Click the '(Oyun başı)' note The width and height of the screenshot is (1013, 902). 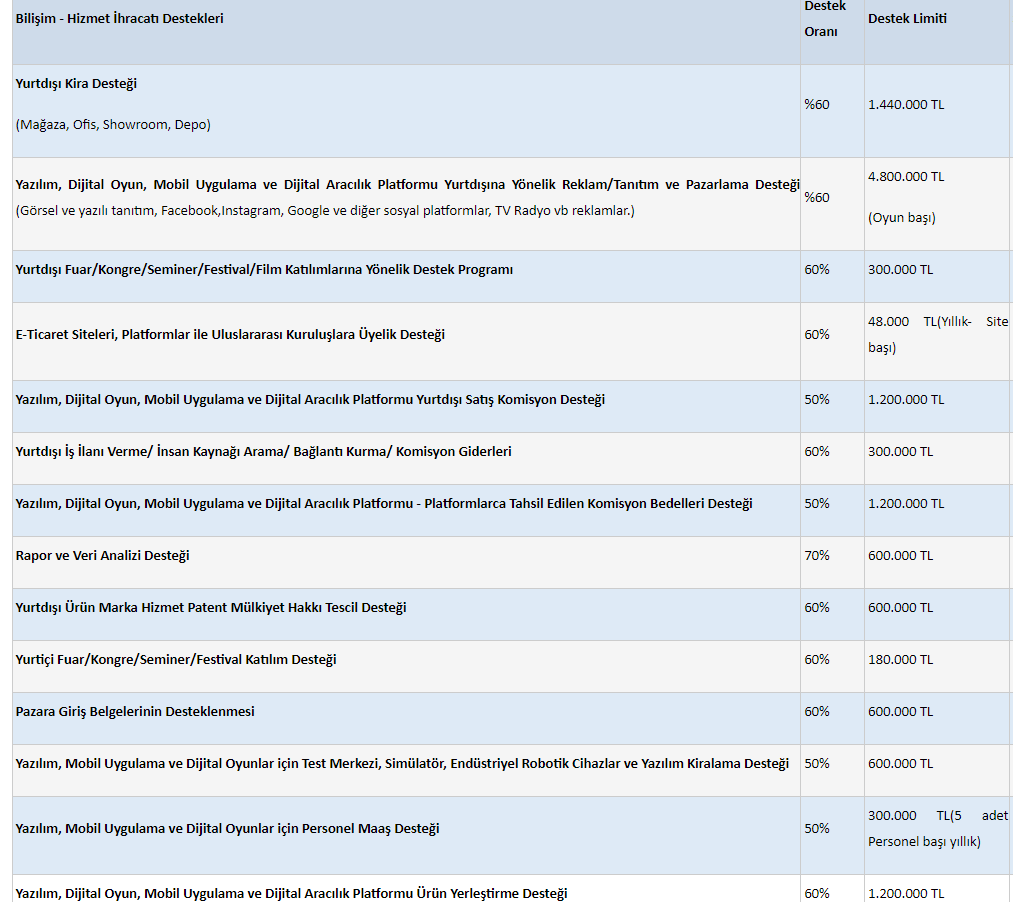[901, 217]
